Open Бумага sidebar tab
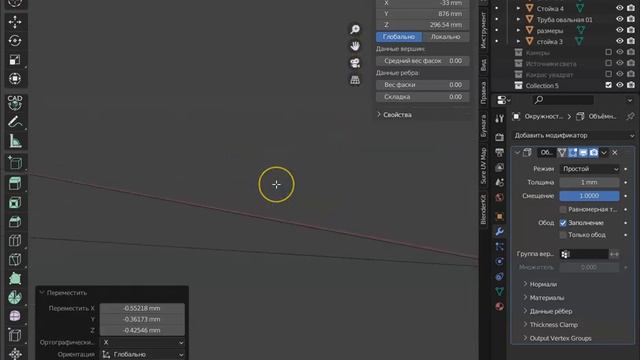Image resolution: width=640 pixels, height=360 pixels. tap(484, 125)
